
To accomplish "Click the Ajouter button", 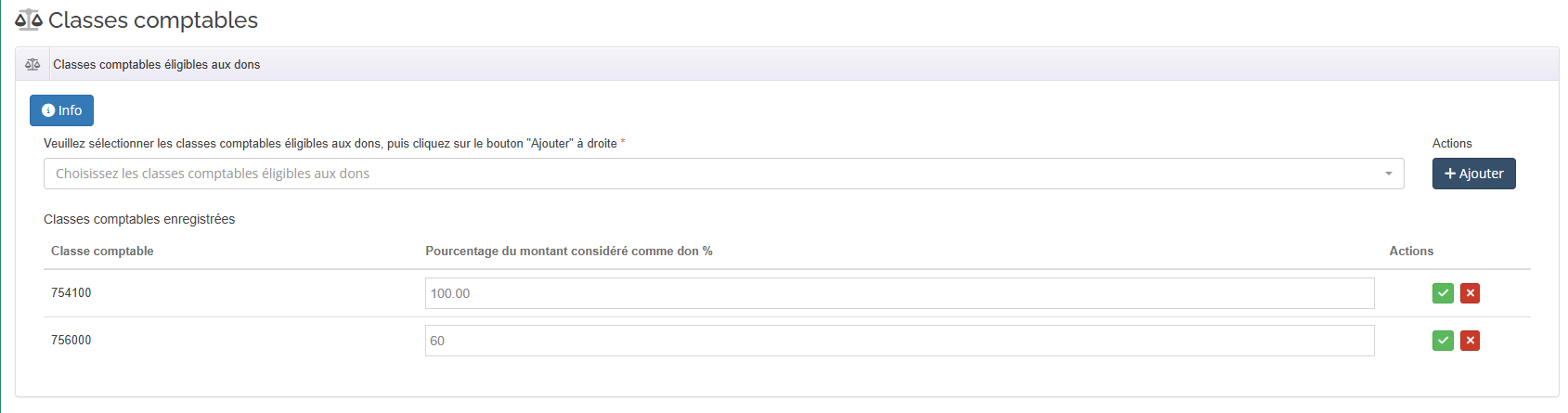I will (1473, 174).
